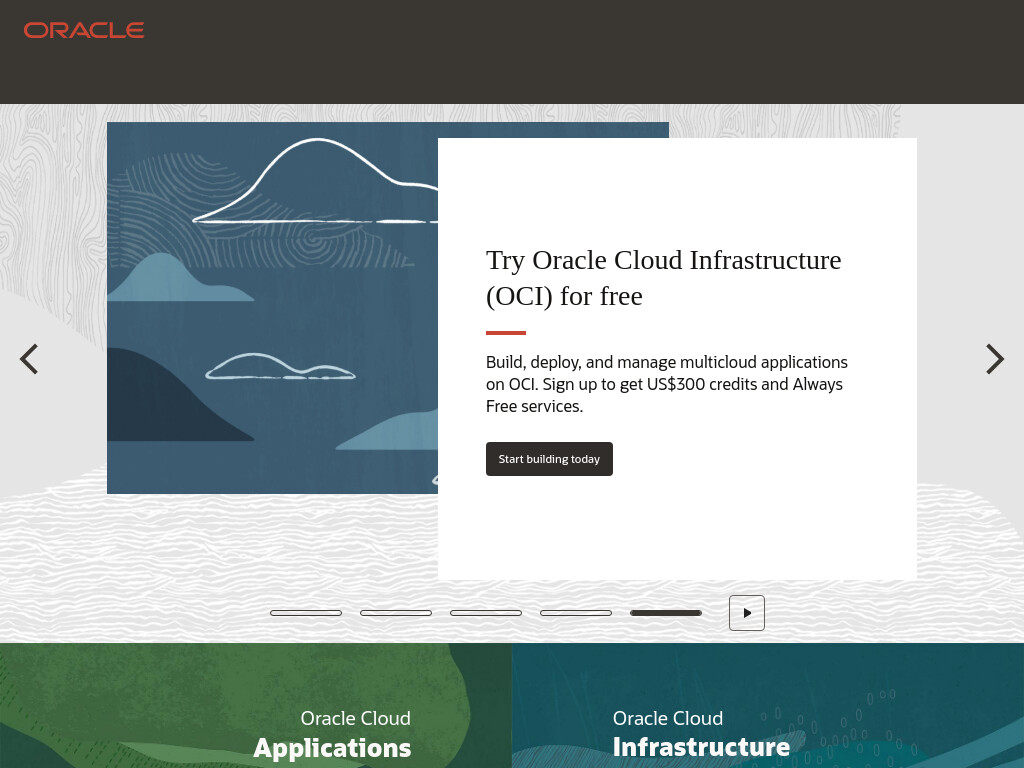This screenshot has height=768, width=1024.
Task: Click the blue cloud illustration image
Action: pos(272,308)
